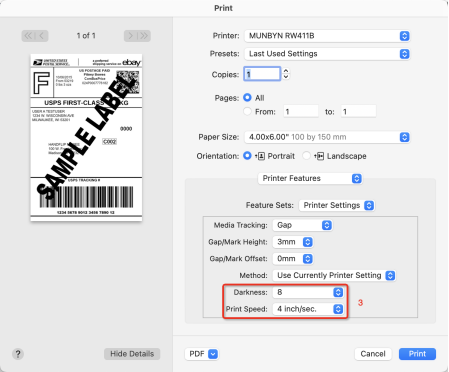
Task: Open the Media Tracking Gap dropdown
Action: pyautogui.click(x=302, y=225)
